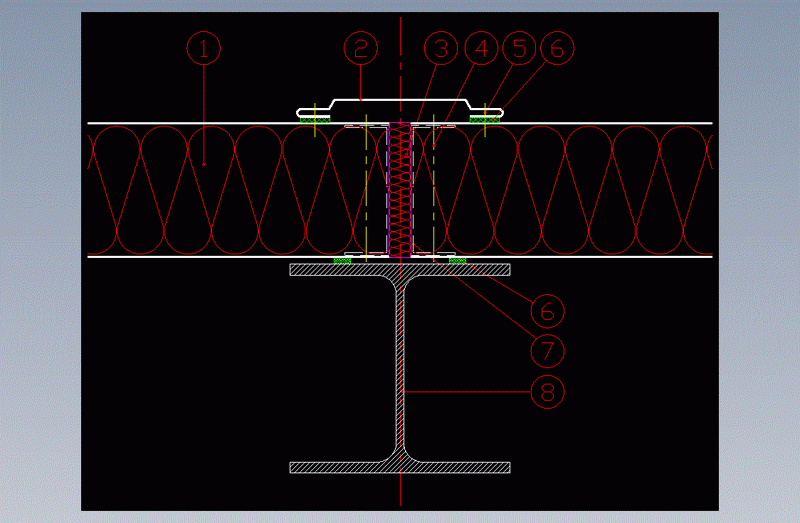The width and height of the screenshot is (800, 523).
Task: Click the circled number 1 callout
Action: 203,47
